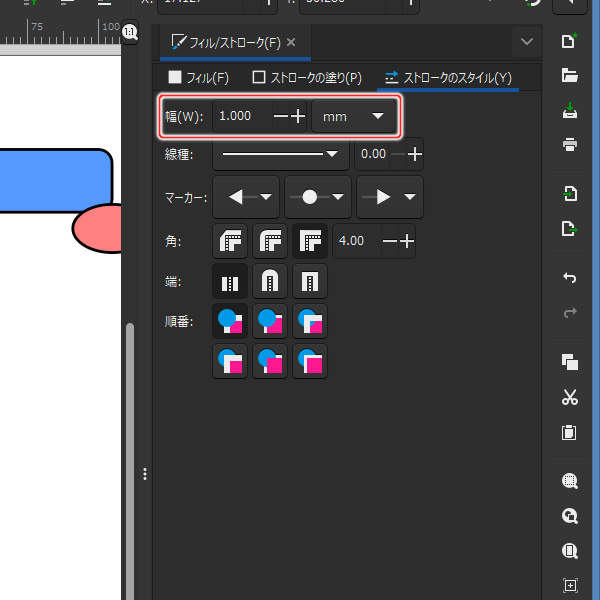Screen dimensions: 600x600
Task: Click the vertical canvas scrollbar
Action: 130,461
